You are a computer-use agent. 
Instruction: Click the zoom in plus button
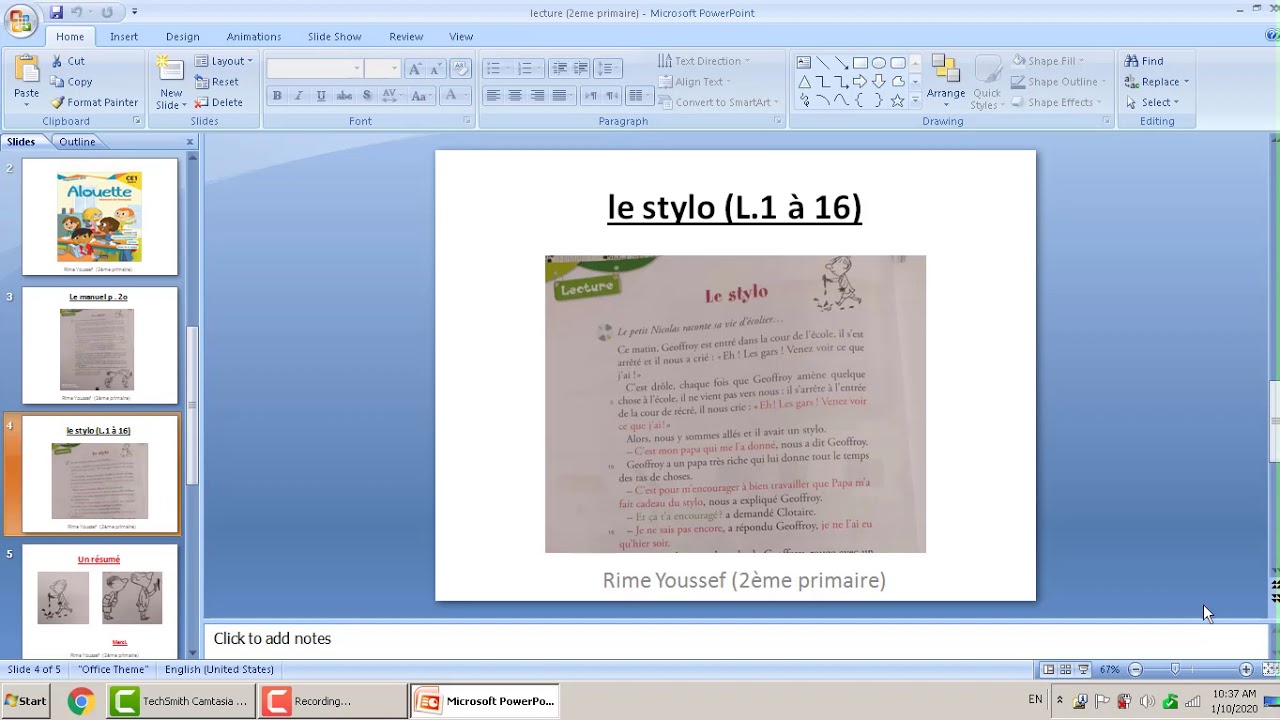[x=1246, y=669]
